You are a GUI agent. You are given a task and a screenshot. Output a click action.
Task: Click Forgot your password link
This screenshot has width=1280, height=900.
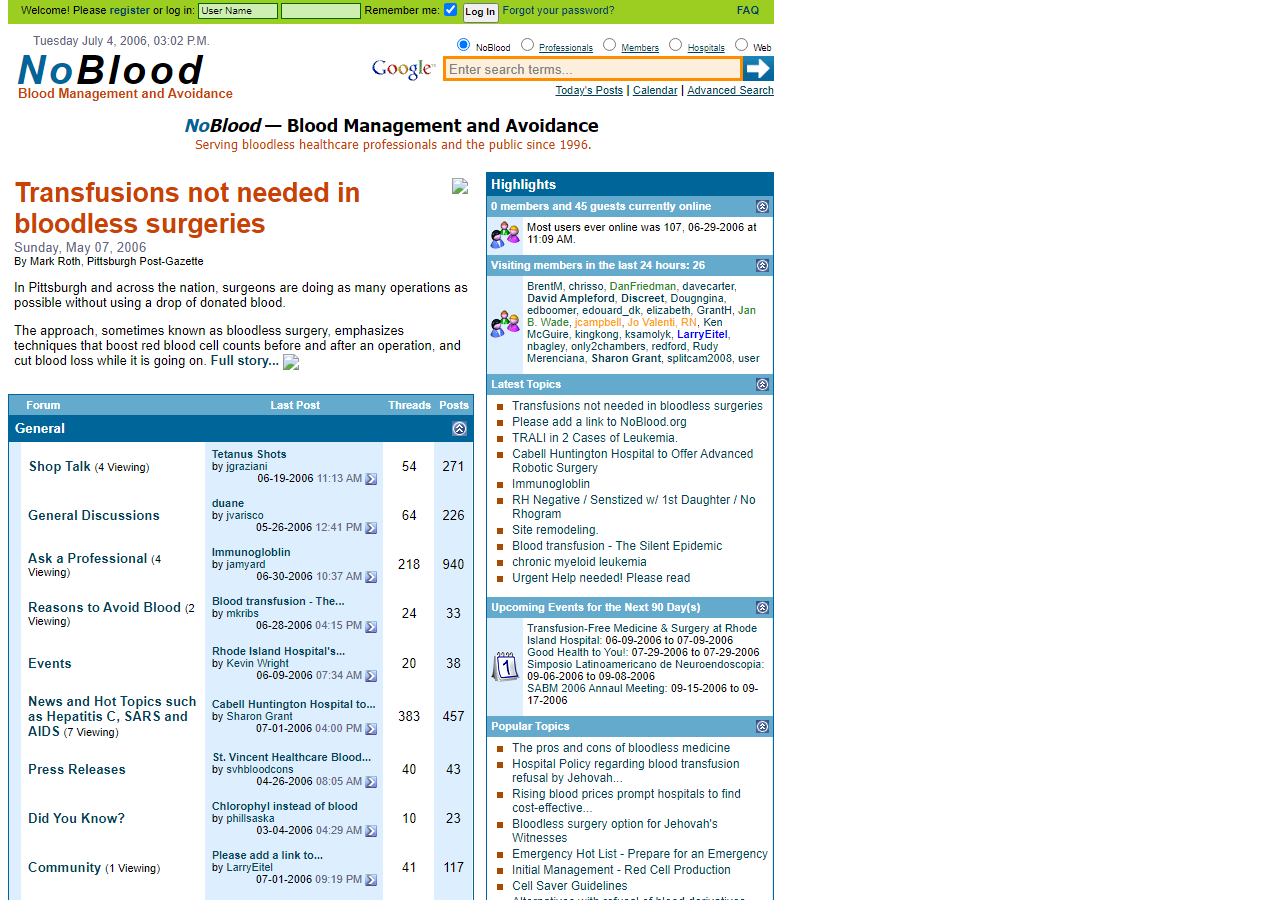coord(559,11)
